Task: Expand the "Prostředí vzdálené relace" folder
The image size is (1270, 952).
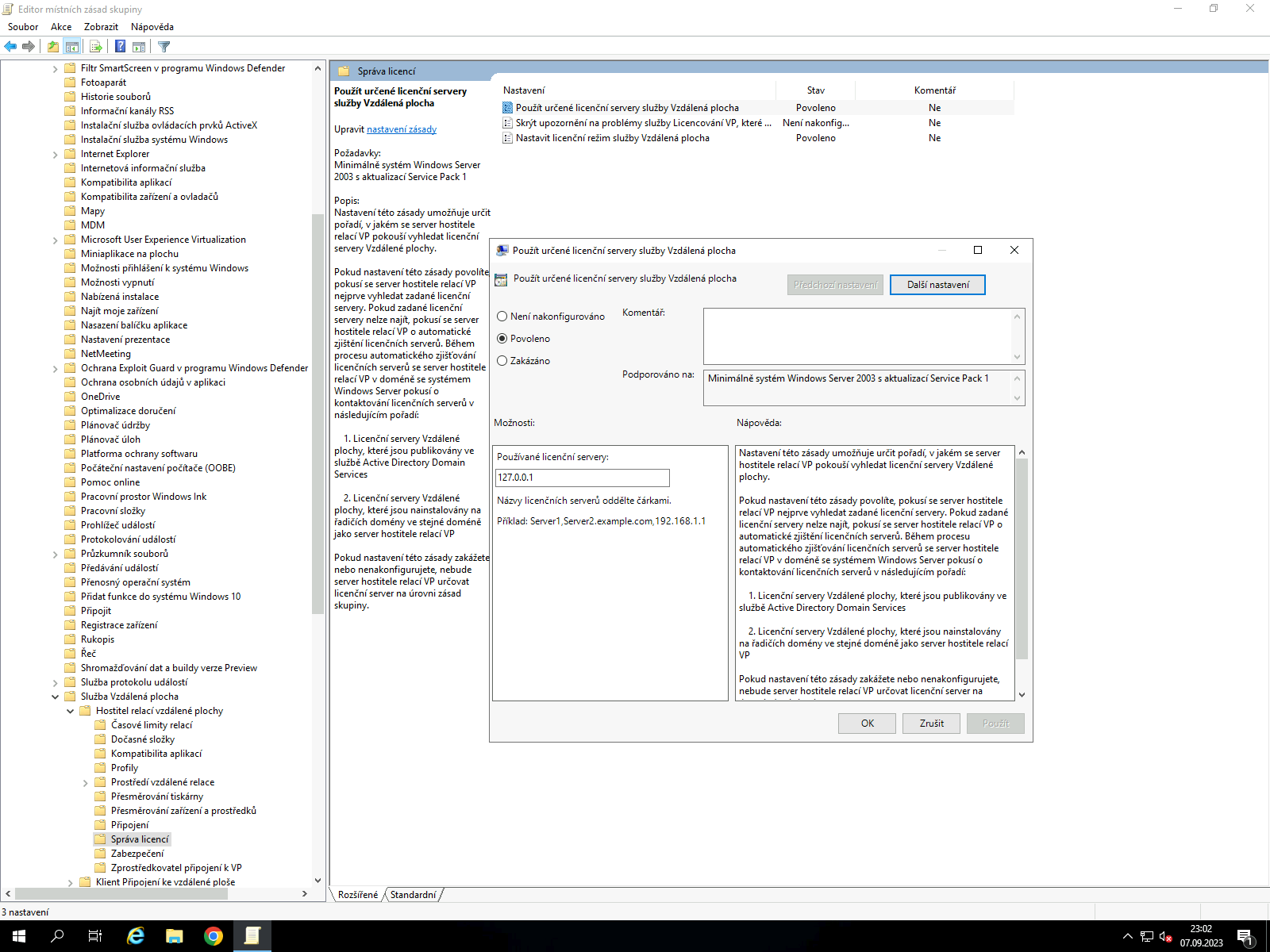Action: tap(86, 783)
